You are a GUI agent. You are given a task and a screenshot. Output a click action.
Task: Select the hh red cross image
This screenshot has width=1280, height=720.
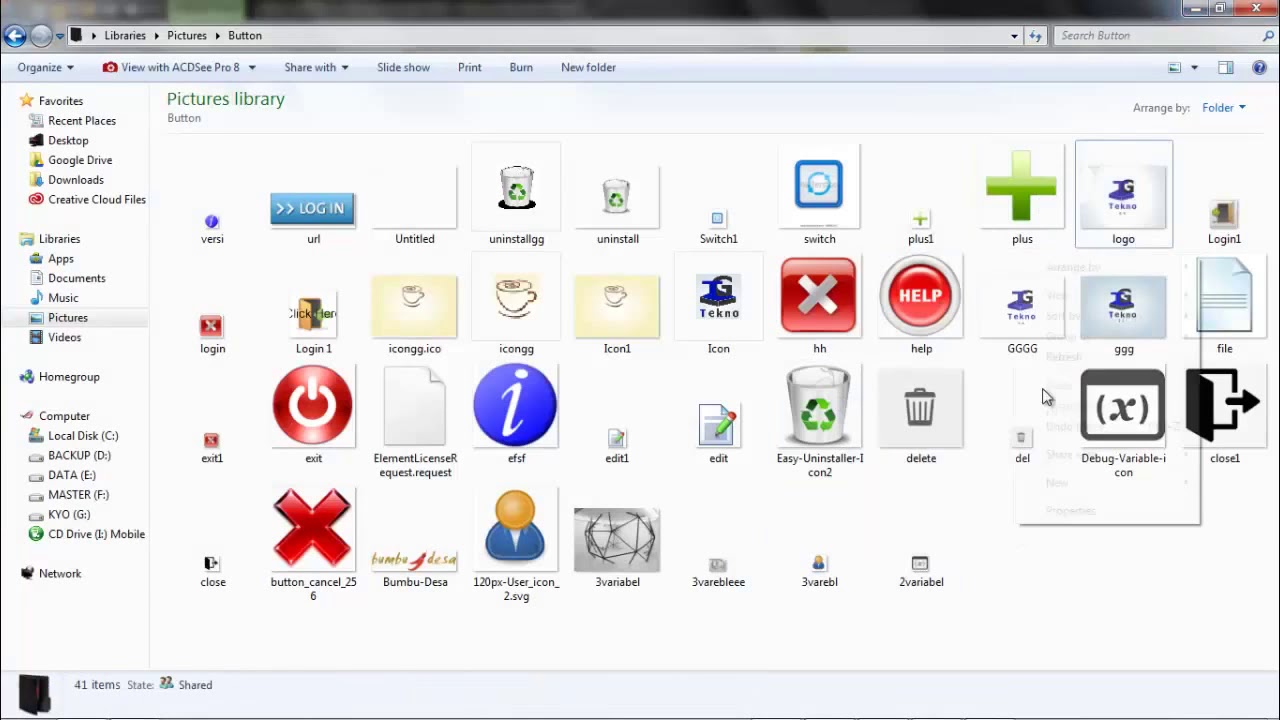point(818,295)
